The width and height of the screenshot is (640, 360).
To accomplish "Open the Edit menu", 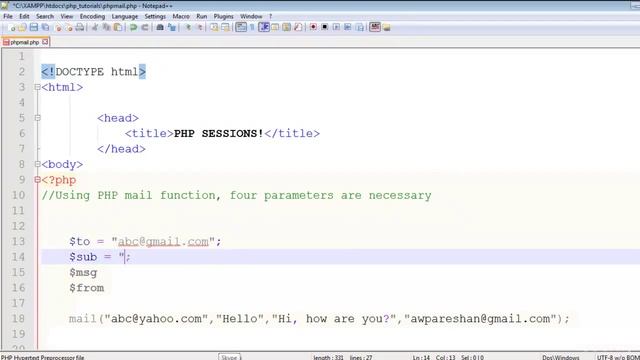I will (24, 16).
